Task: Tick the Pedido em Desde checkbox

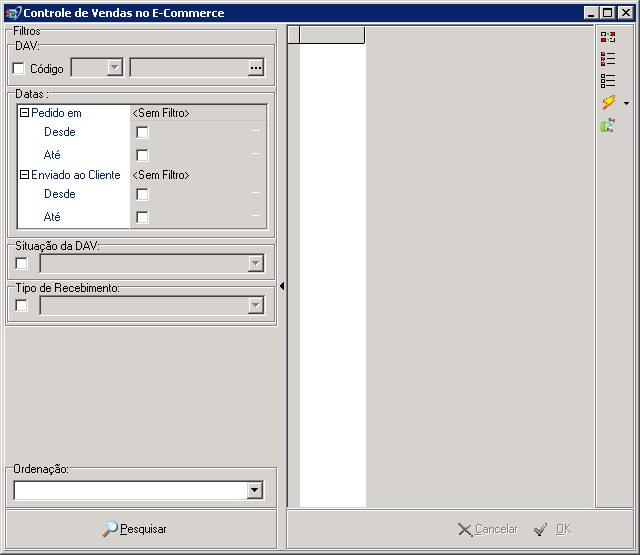Action: click(x=142, y=132)
